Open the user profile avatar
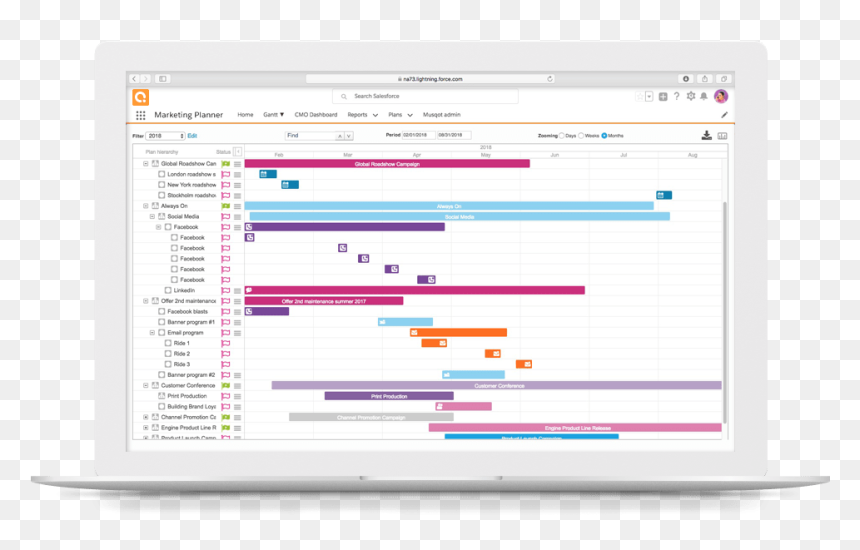860x550 pixels. pos(721,97)
